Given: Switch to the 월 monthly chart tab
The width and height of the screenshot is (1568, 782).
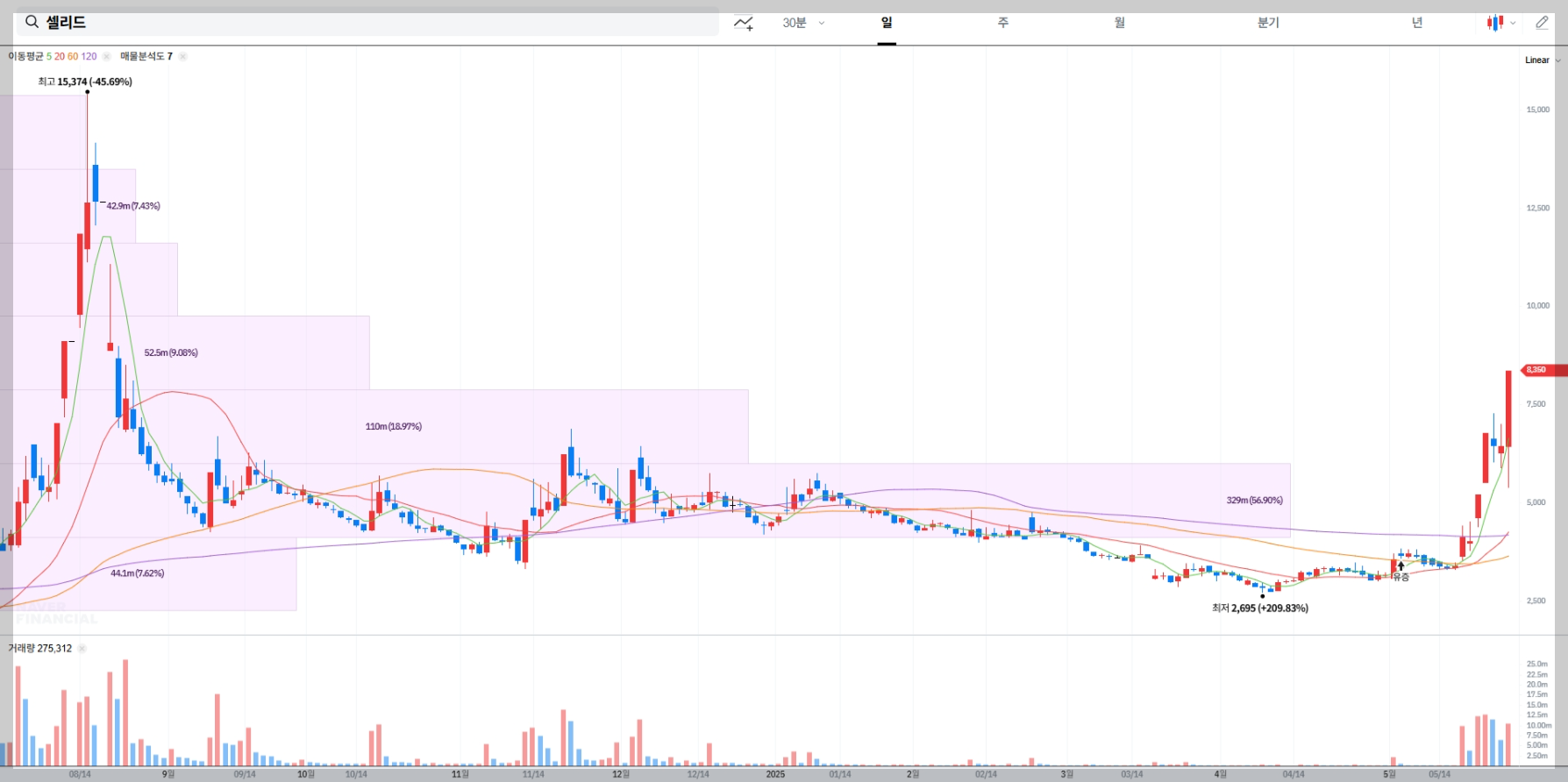Looking at the screenshot, I should [1120, 23].
